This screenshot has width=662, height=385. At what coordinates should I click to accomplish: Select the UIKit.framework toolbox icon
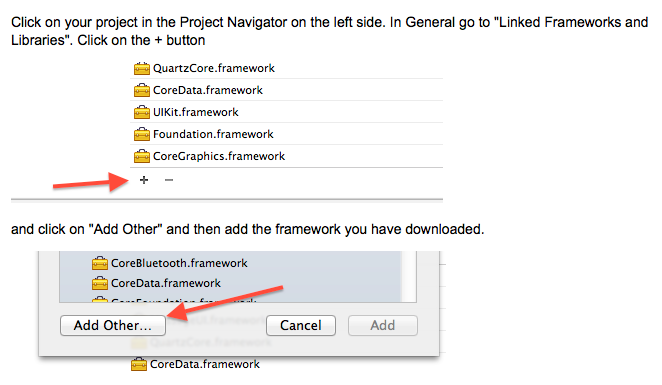pos(141,112)
